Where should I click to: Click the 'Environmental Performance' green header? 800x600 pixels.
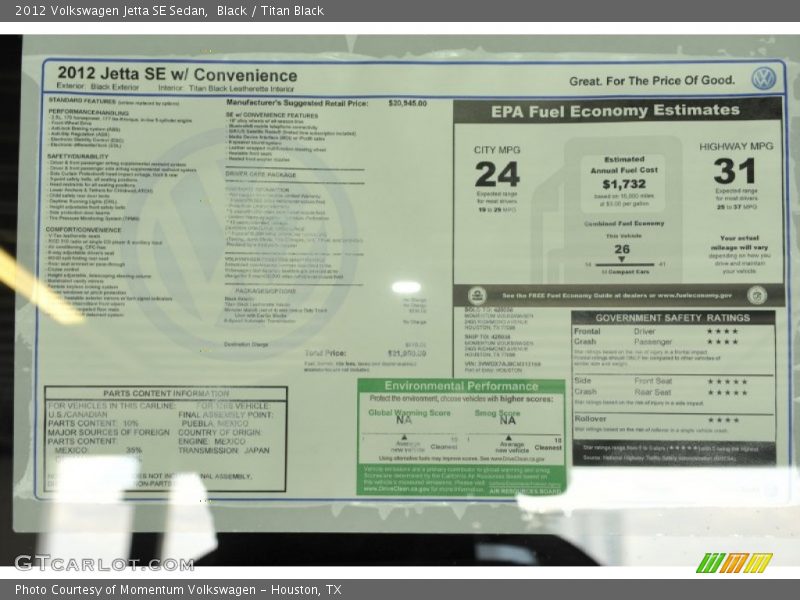coord(461,386)
